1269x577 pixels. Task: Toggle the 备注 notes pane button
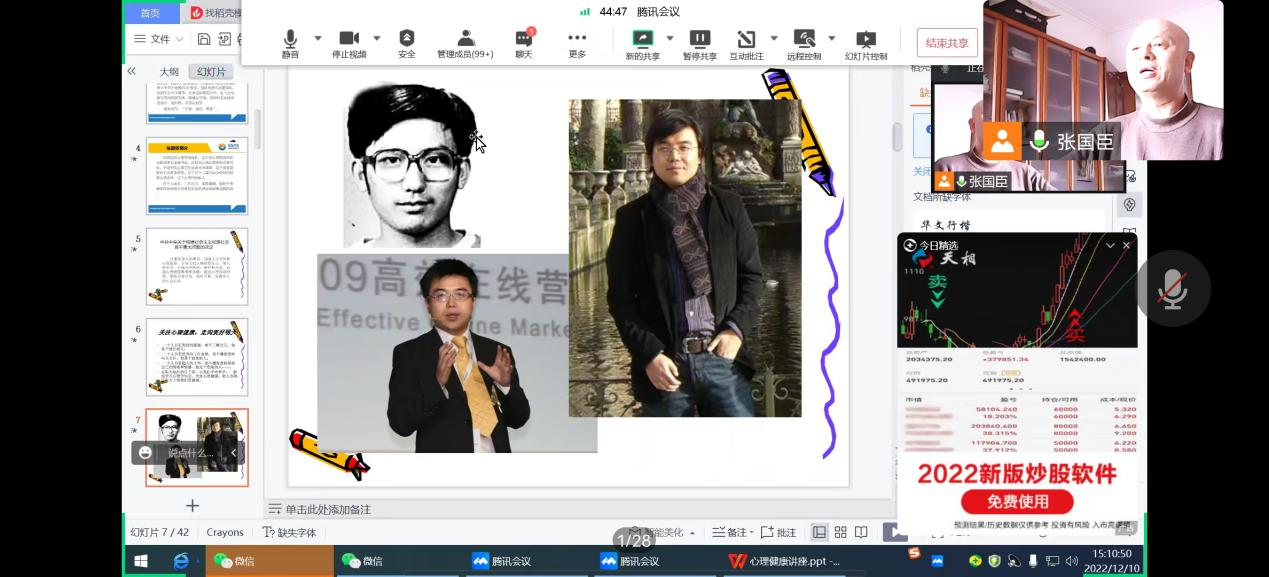point(730,532)
